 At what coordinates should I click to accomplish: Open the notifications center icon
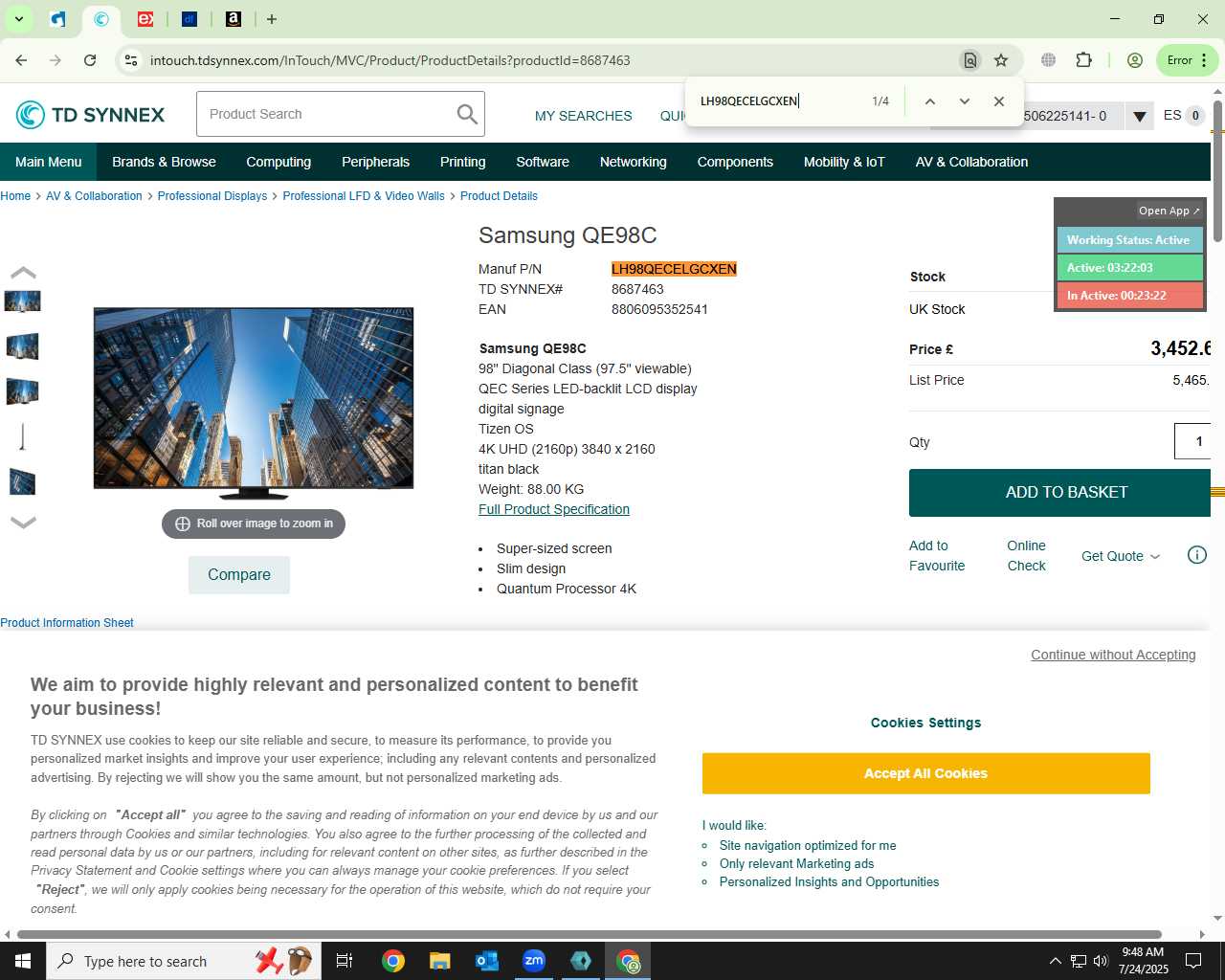pyautogui.click(x=1193, y=961)
